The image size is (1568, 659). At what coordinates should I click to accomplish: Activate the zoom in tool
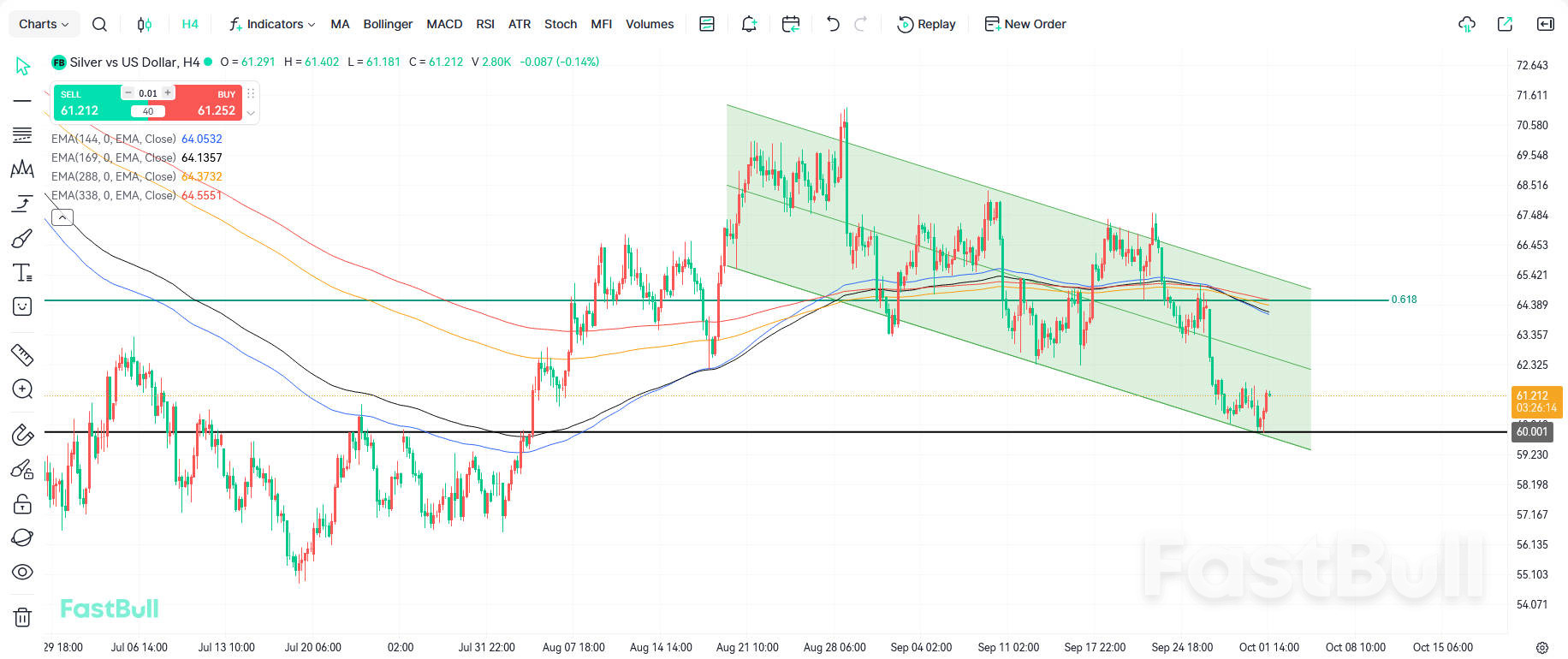[x=23, y=389]
